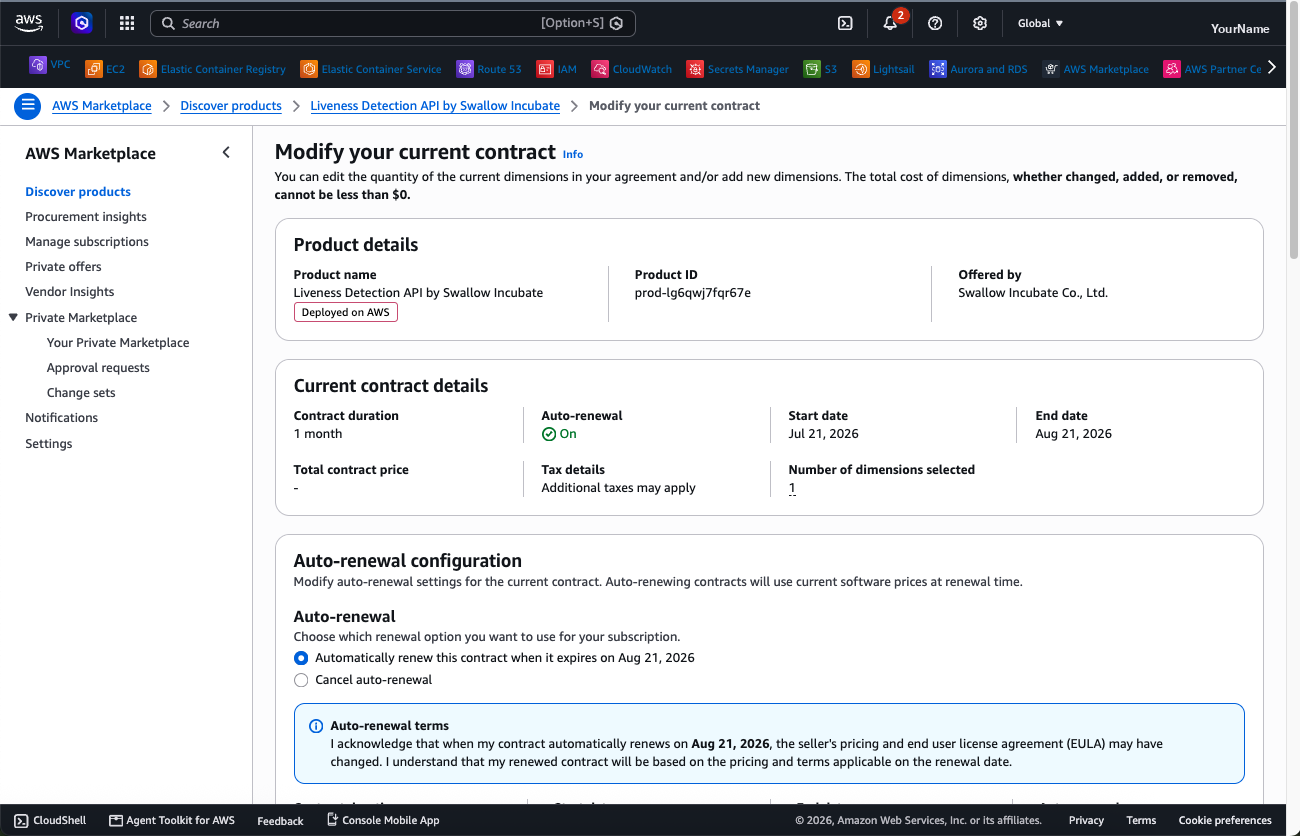Viewport: 1300px width, 836px height.
Task: Click product ID prod-lg6qwj7fqr67e
Action: pos(693,293)
